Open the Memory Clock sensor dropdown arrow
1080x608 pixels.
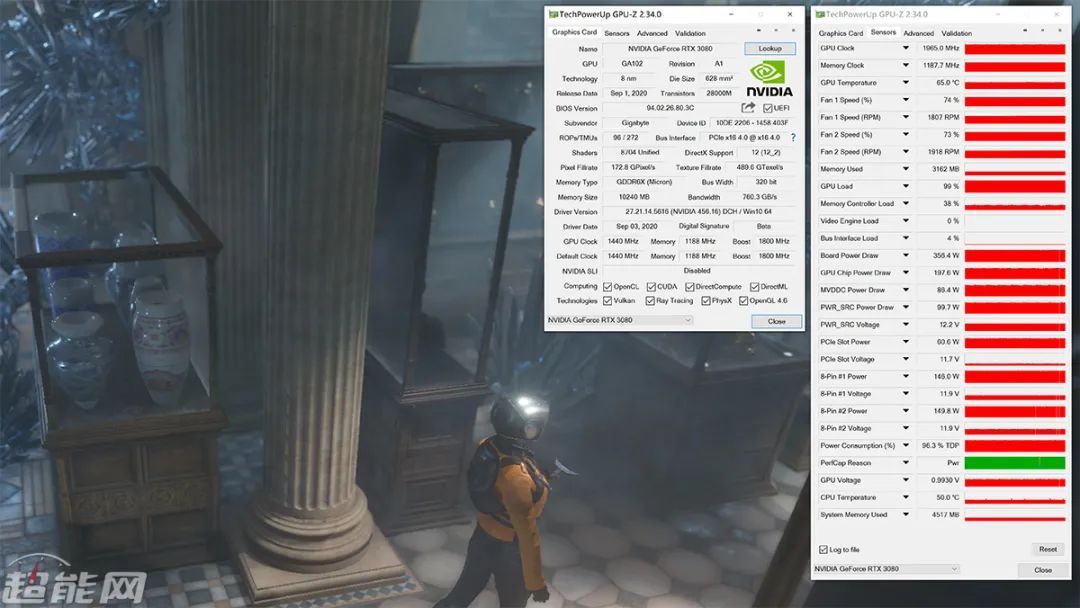click(x=906, y=65)
